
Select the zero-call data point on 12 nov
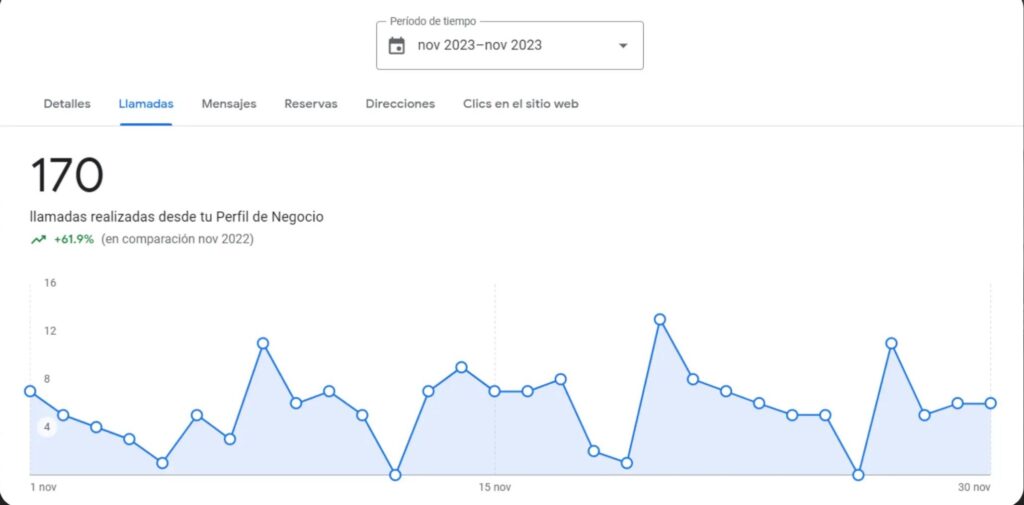tap(394, 475)
